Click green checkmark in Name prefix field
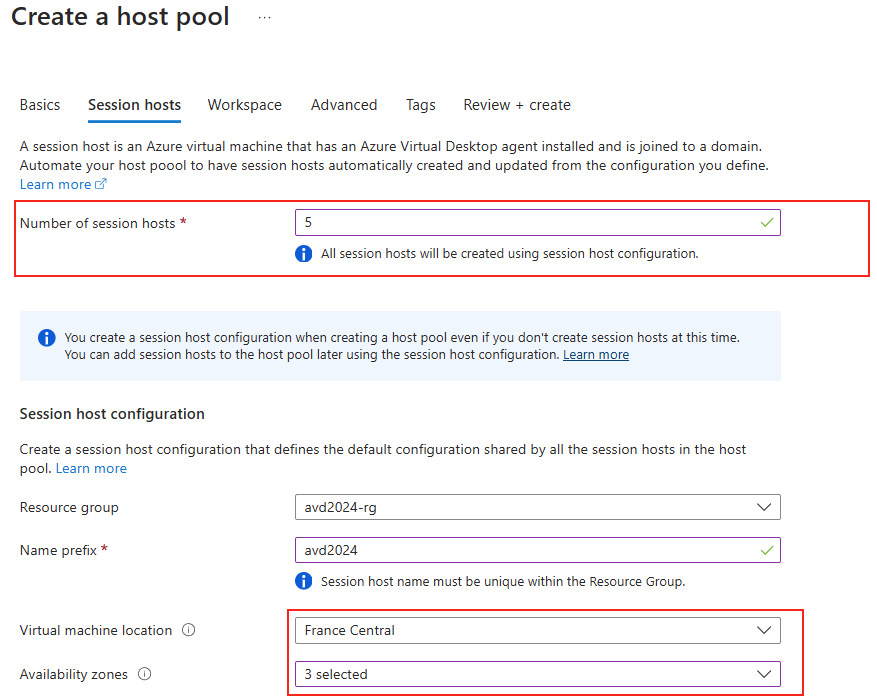This screenshot has height=699, width=877. (x=767, y=550)
